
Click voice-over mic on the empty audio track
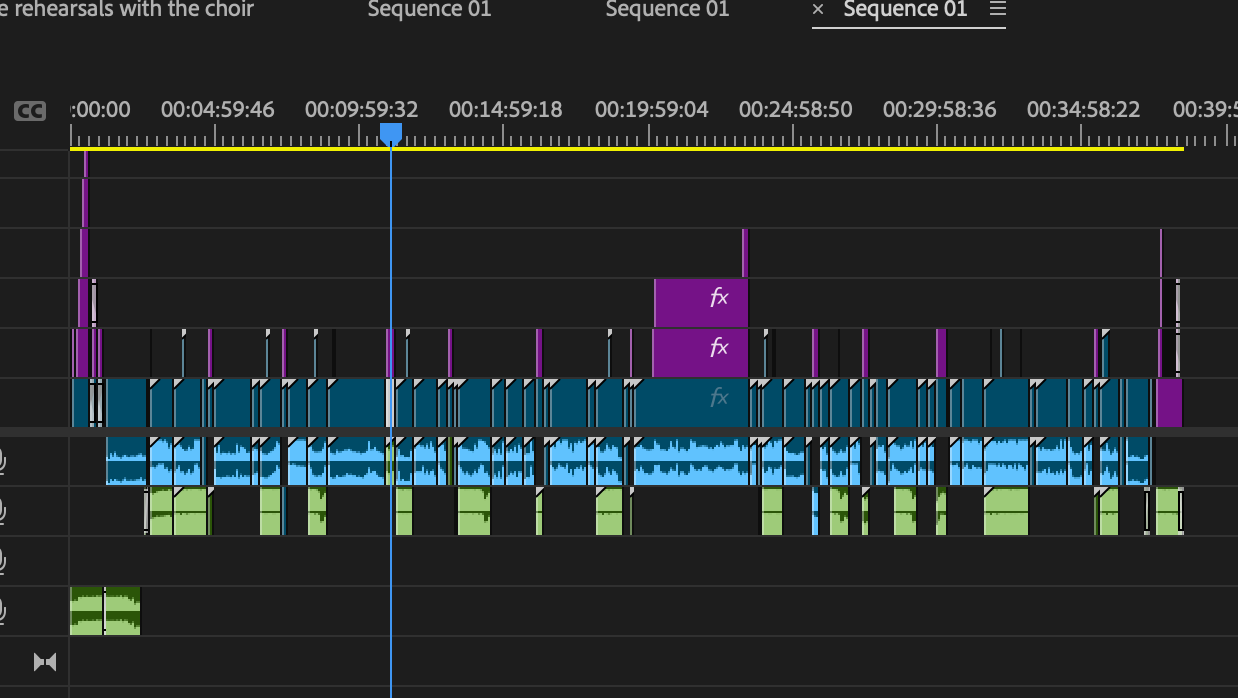pos(2,561)
